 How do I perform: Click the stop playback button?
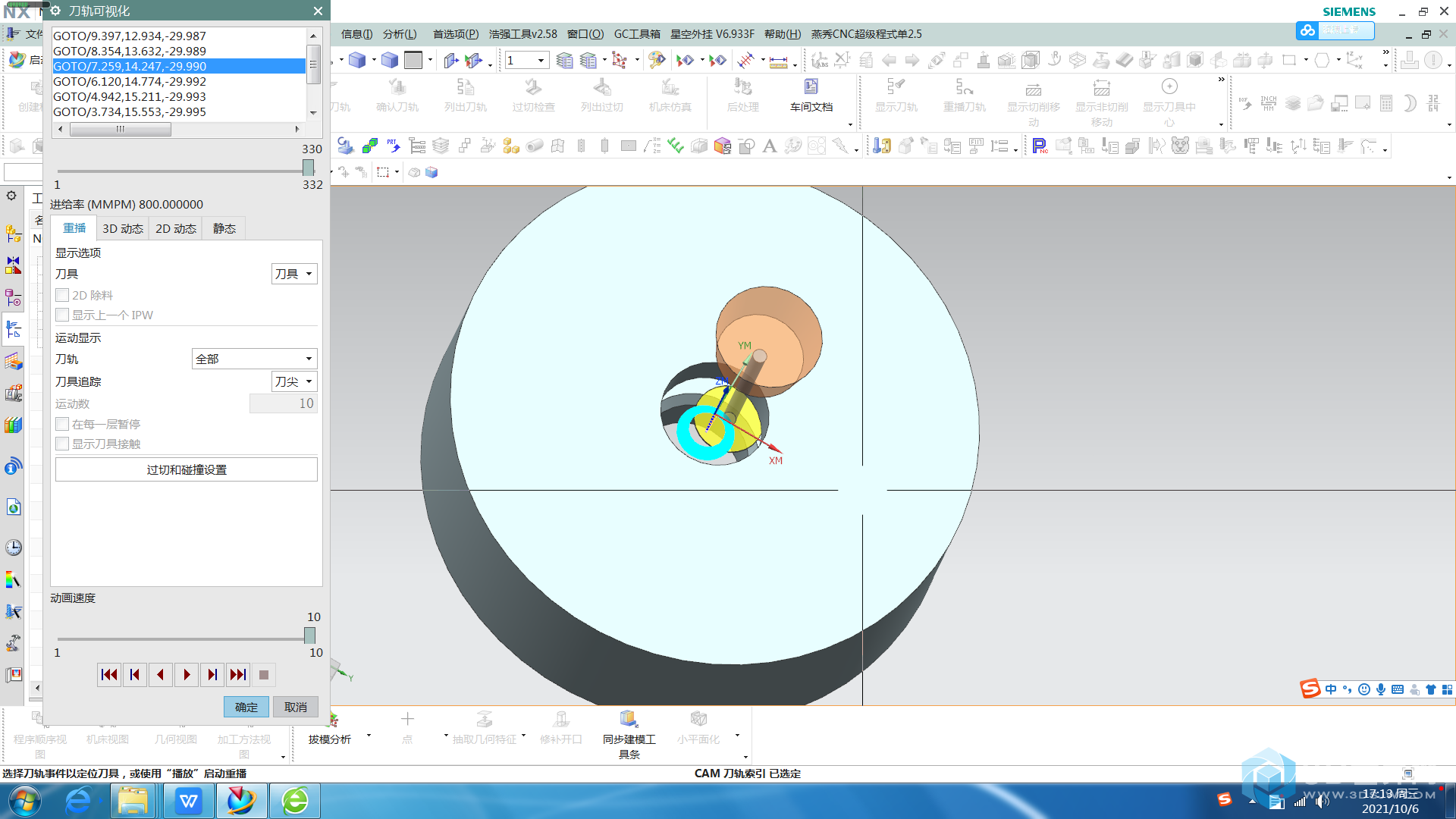click(x=264, y=675)
